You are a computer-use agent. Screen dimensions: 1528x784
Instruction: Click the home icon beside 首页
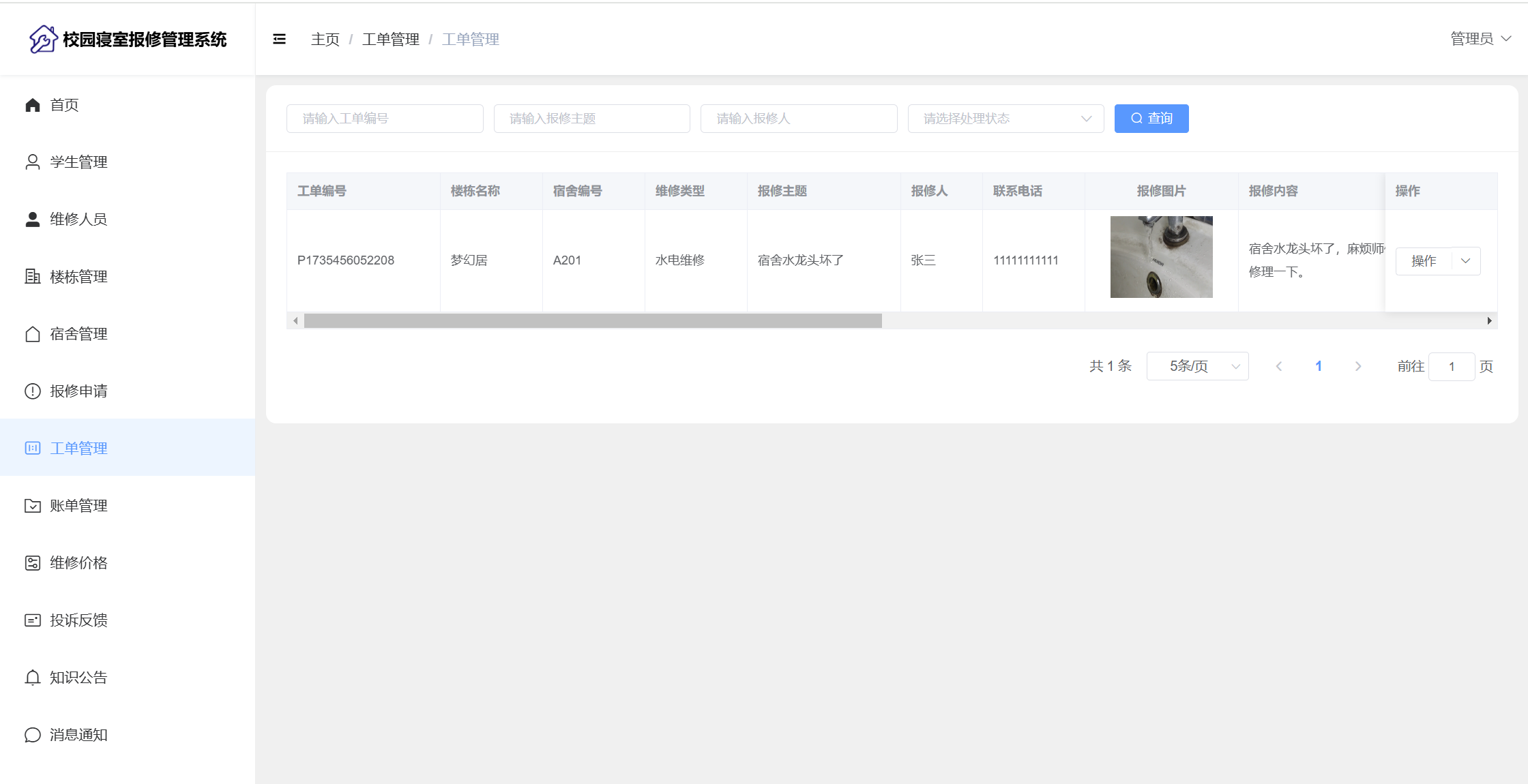(33, 105)
